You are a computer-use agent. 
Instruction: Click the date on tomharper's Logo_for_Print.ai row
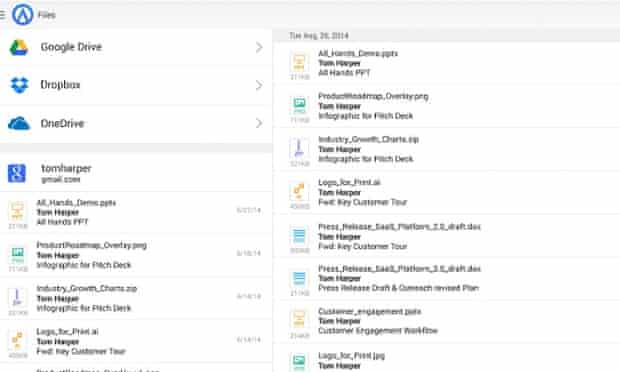click(x=249, y=340)
